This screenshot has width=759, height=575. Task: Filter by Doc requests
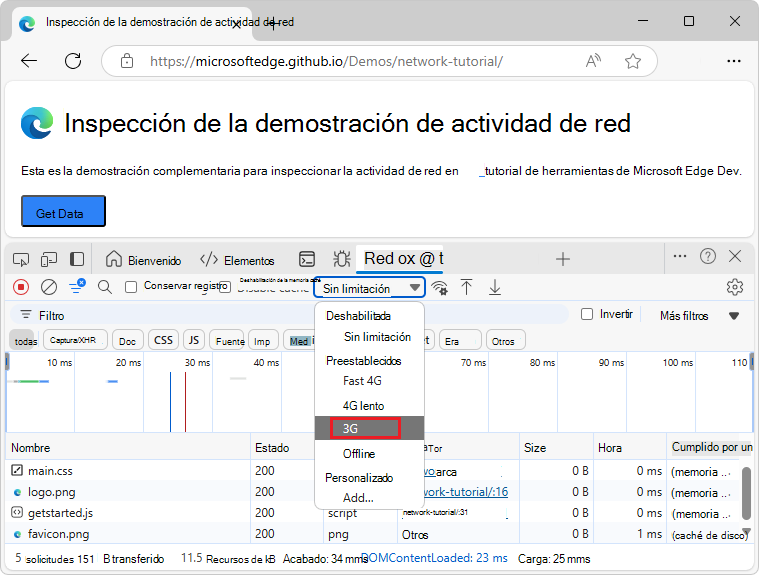128,341
